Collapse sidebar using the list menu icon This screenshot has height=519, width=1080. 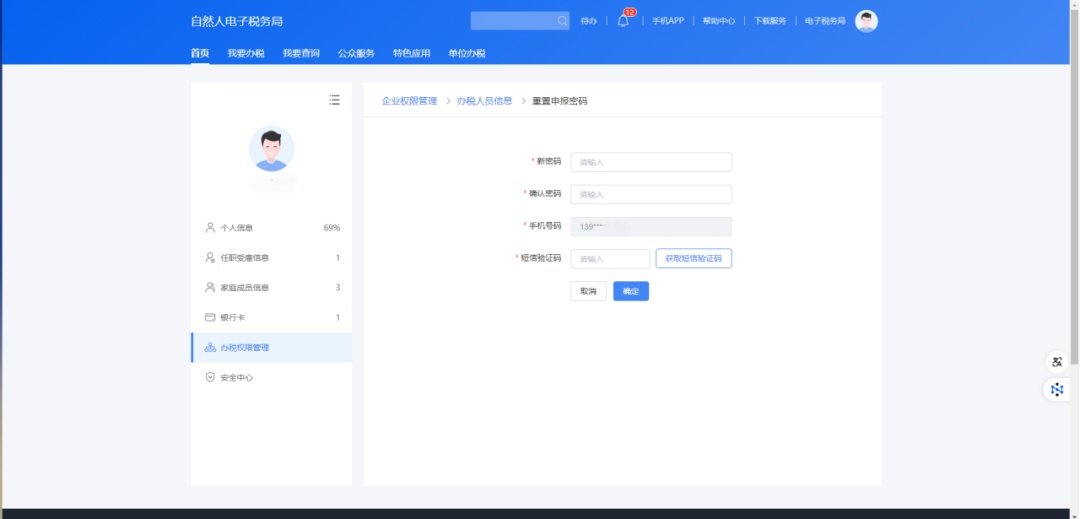[x=334, y=100]
